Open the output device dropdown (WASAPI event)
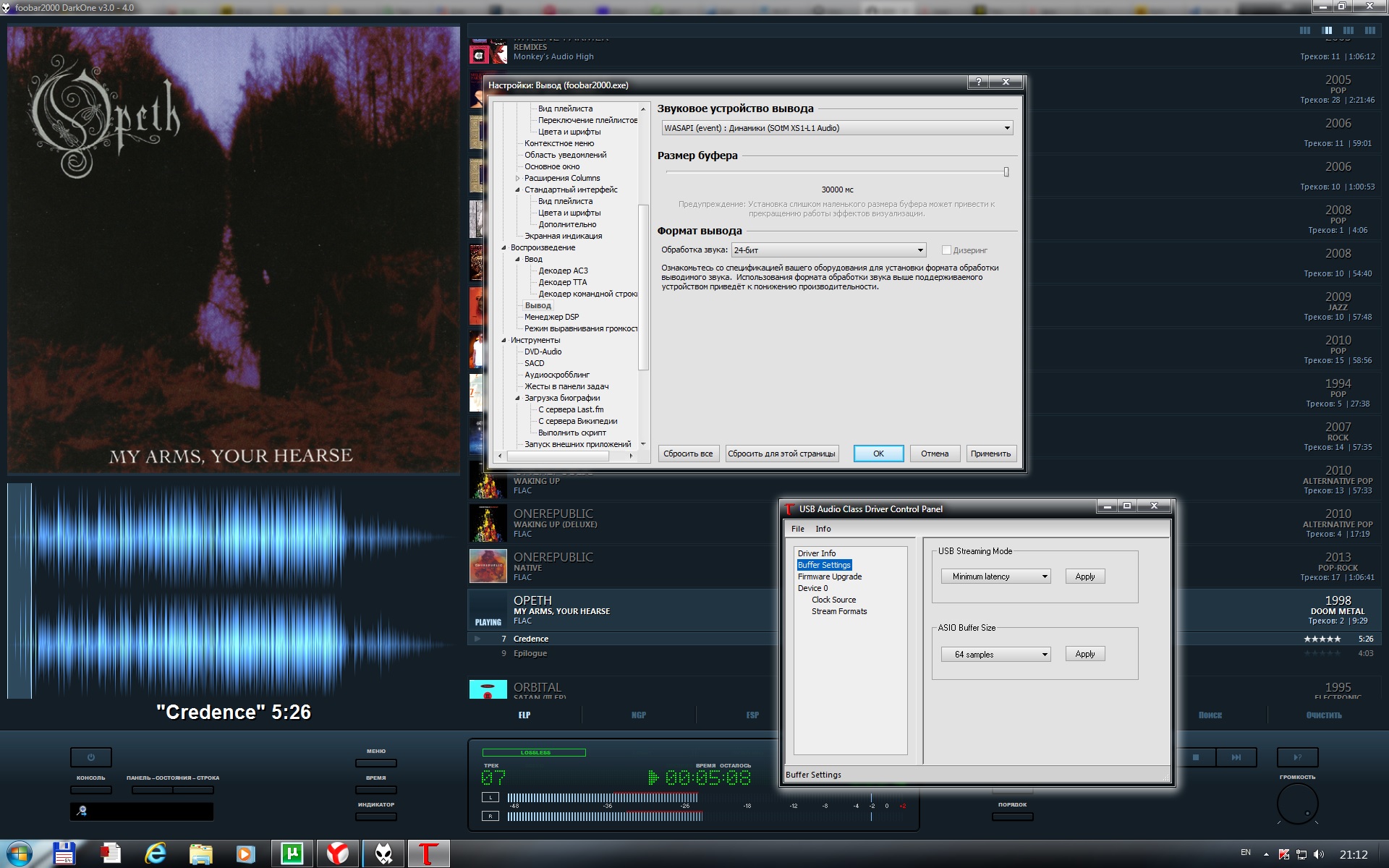This screenshot has width=1389, height=868. tap(837, 128)
